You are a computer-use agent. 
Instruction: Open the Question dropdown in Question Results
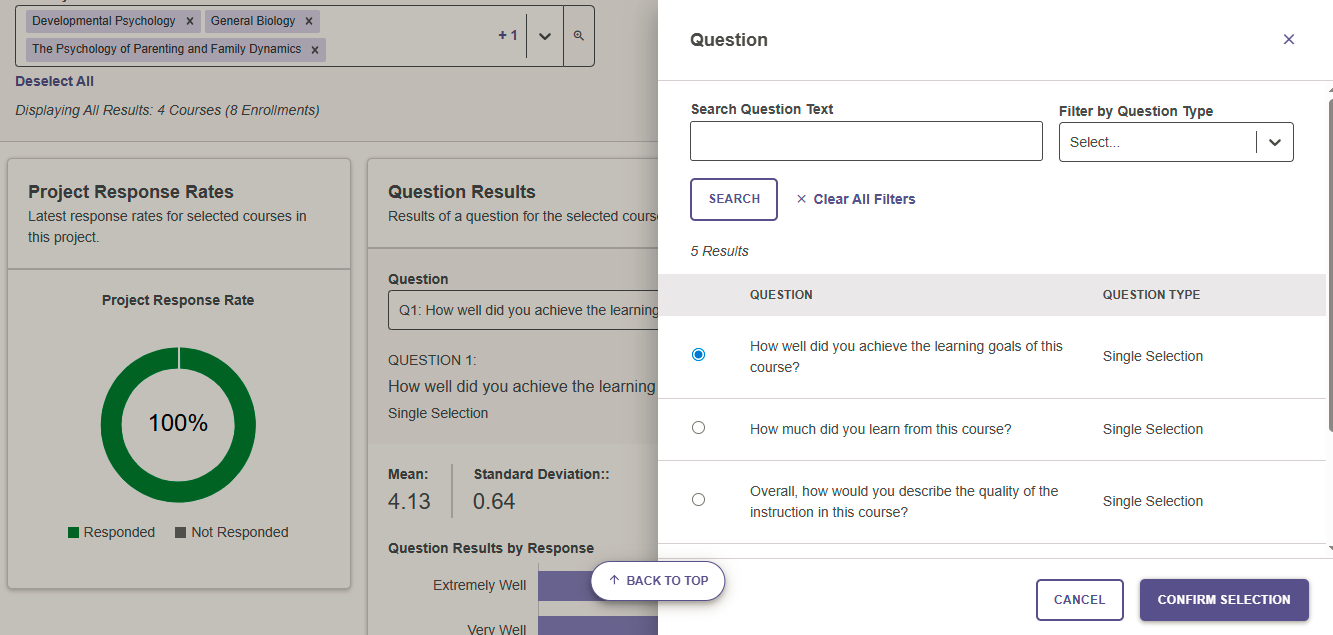[x=523, y=310]
